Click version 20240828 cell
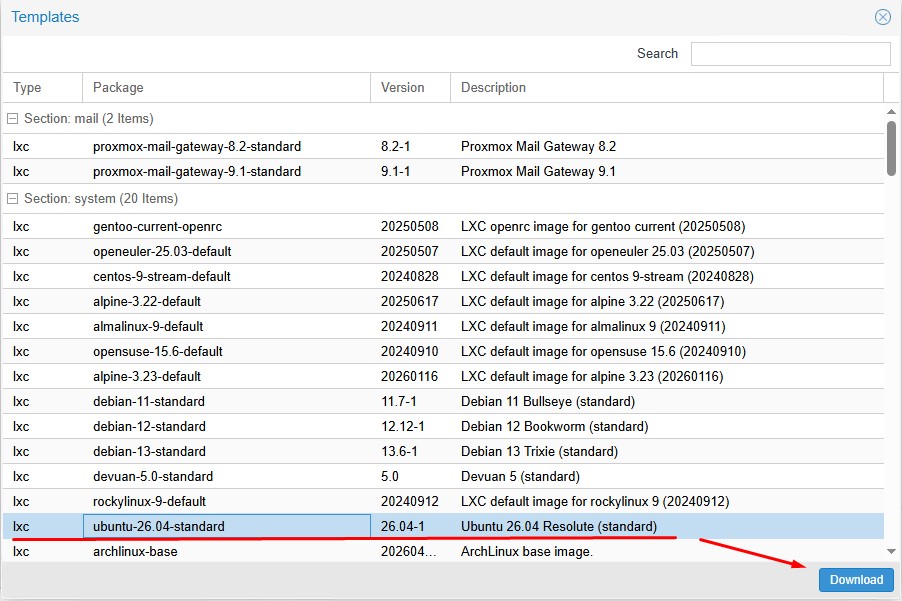This screenshot has height=601, width=902. pyautogui.click(x=410, y=277)
